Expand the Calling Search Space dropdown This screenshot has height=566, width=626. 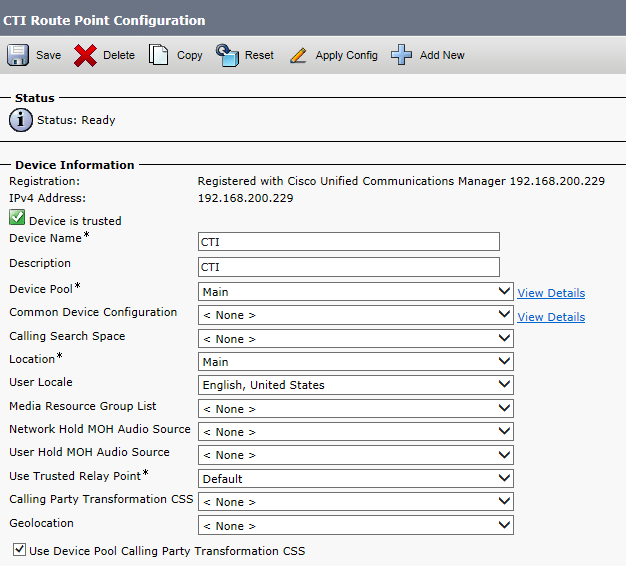[356, 339]
